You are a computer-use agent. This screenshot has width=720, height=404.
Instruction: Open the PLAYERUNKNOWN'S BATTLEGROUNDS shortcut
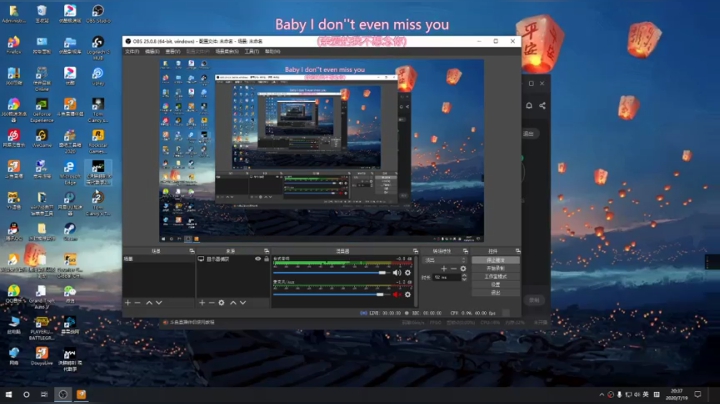pyautogui.click(x=42, y=328)
